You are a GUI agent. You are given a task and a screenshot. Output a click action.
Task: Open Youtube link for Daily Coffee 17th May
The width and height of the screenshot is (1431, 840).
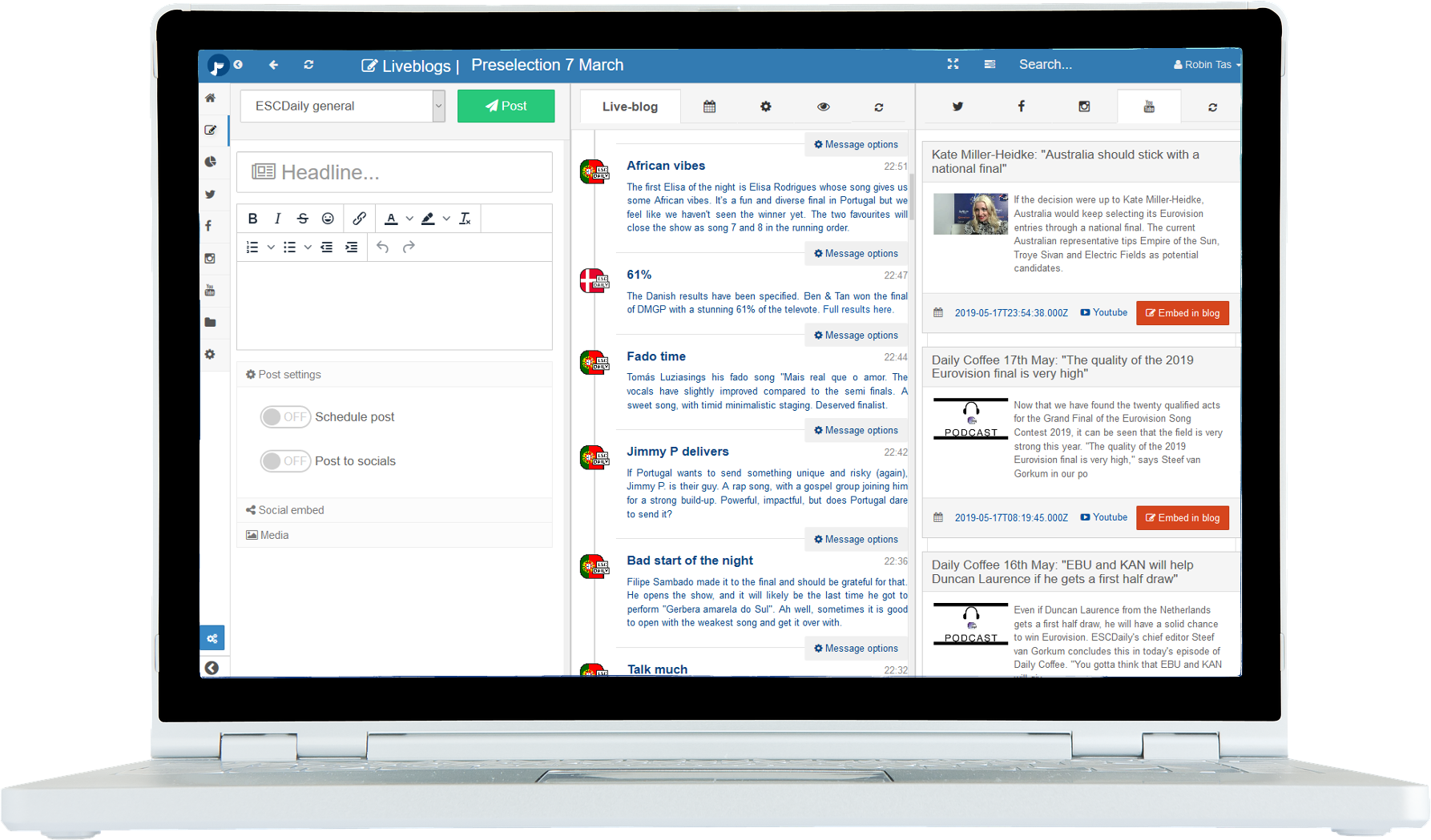point(1104,518)
